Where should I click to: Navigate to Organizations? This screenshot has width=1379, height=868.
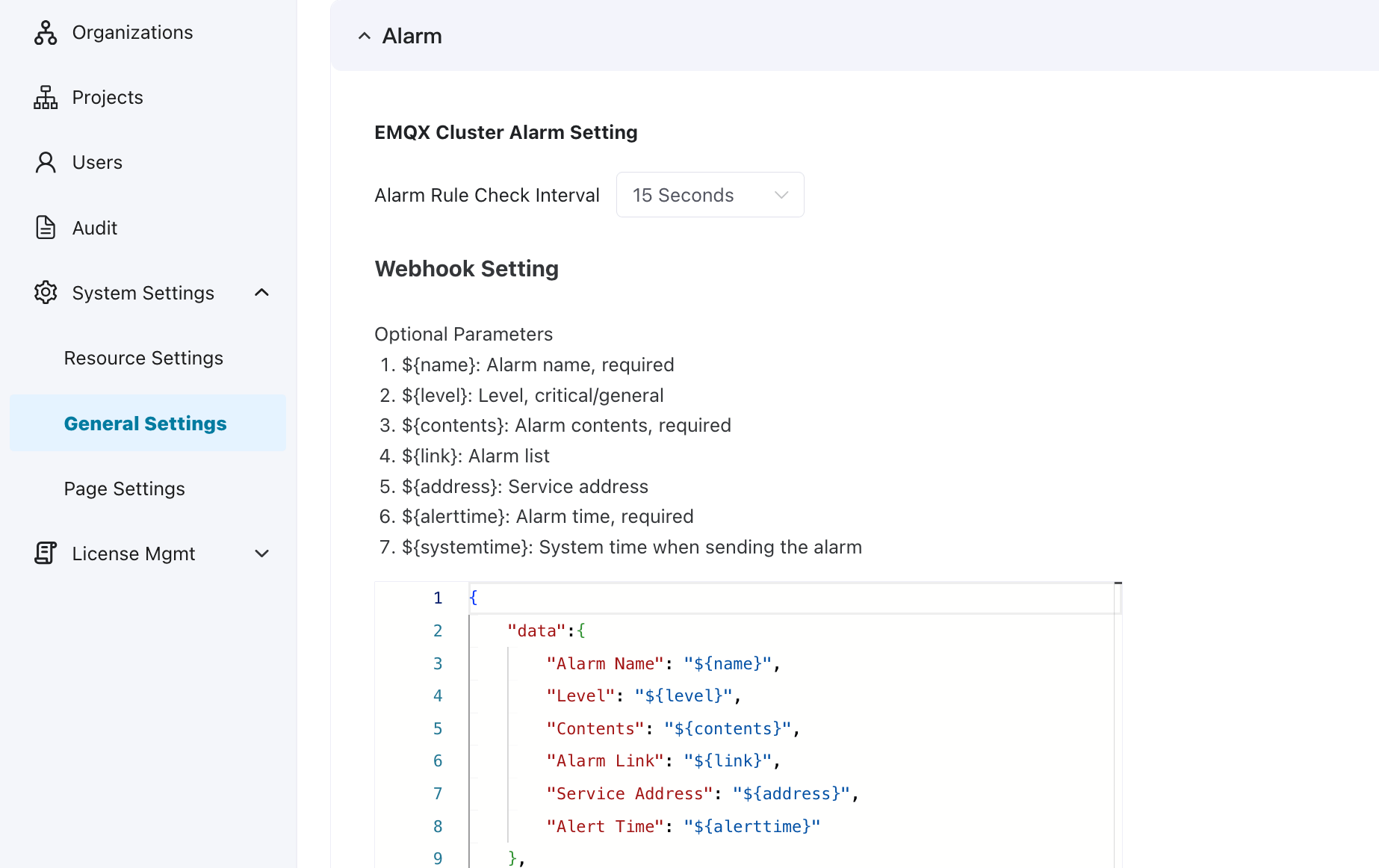[131, 31]
